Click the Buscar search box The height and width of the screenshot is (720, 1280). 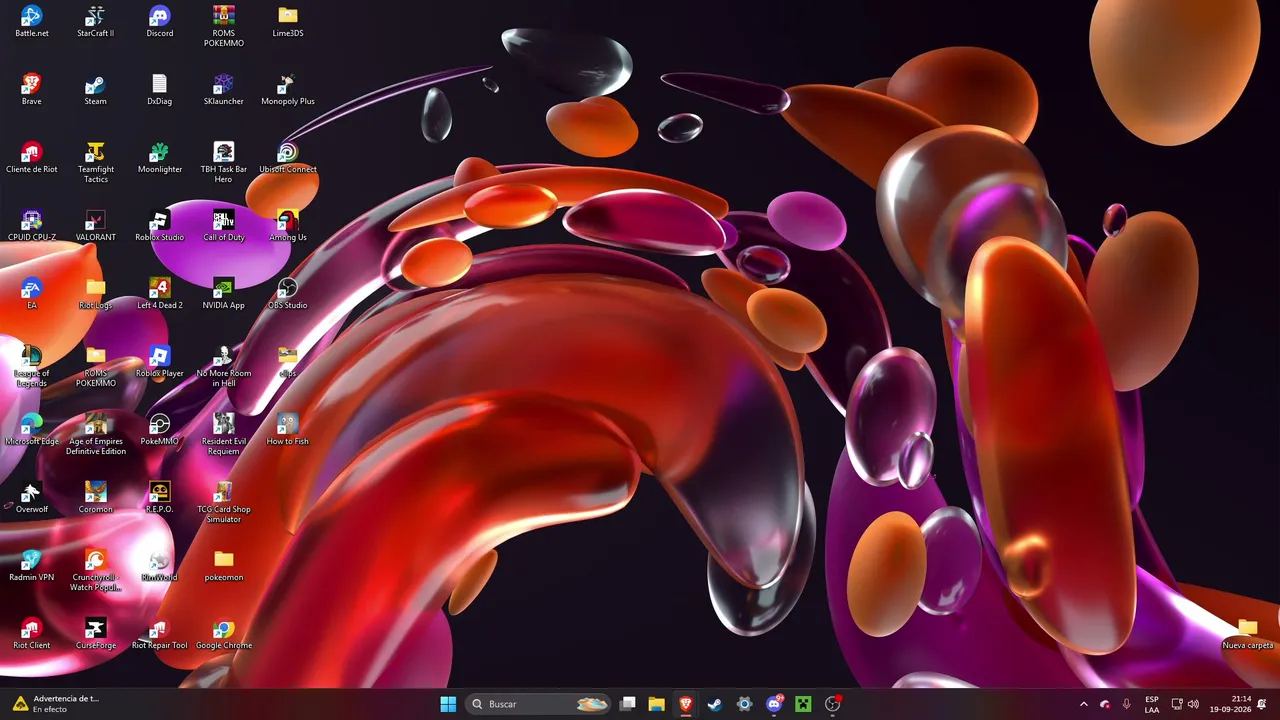(539, 704)
